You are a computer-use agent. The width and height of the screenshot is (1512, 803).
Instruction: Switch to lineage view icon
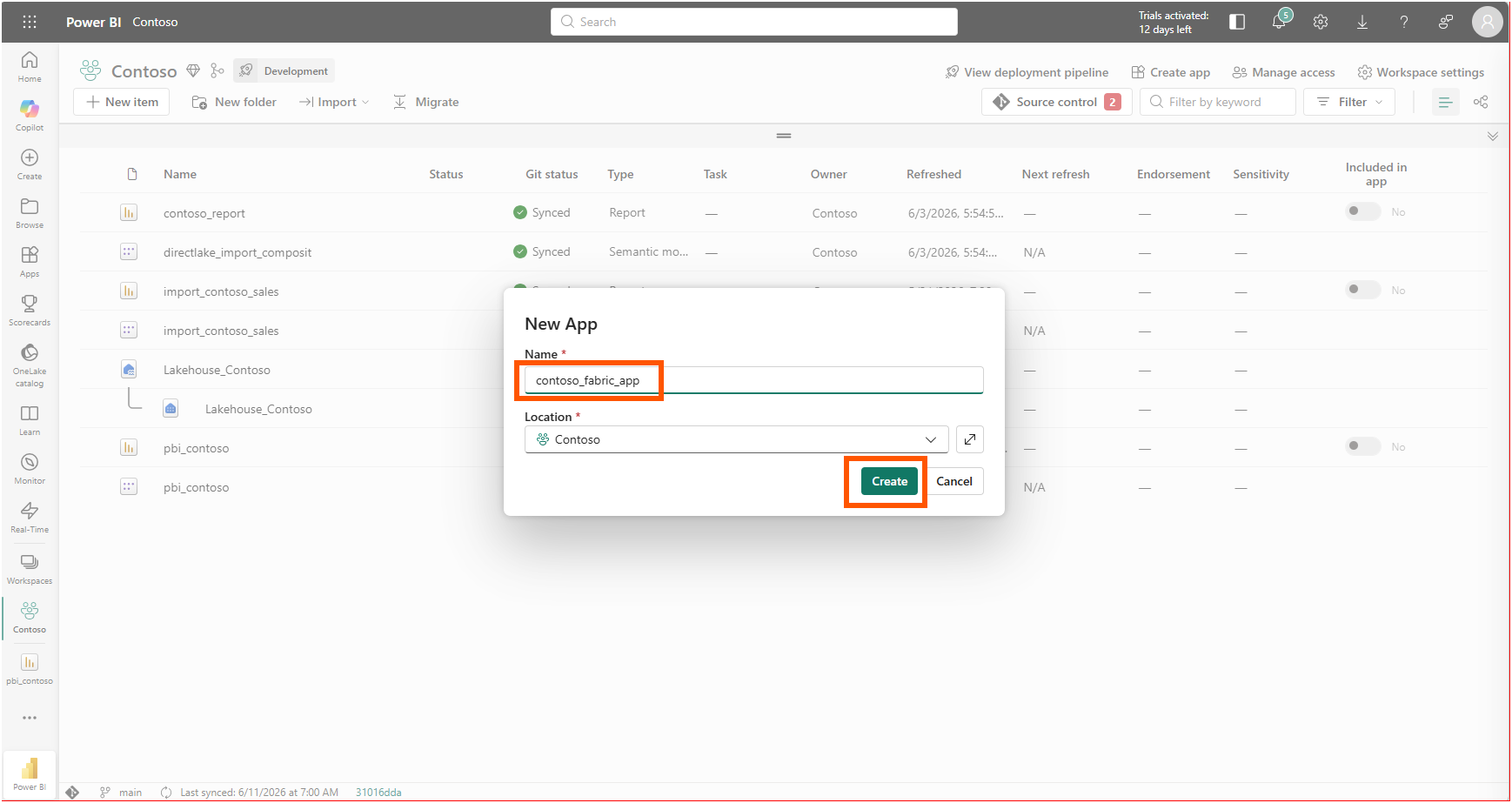coord(1481,102)
